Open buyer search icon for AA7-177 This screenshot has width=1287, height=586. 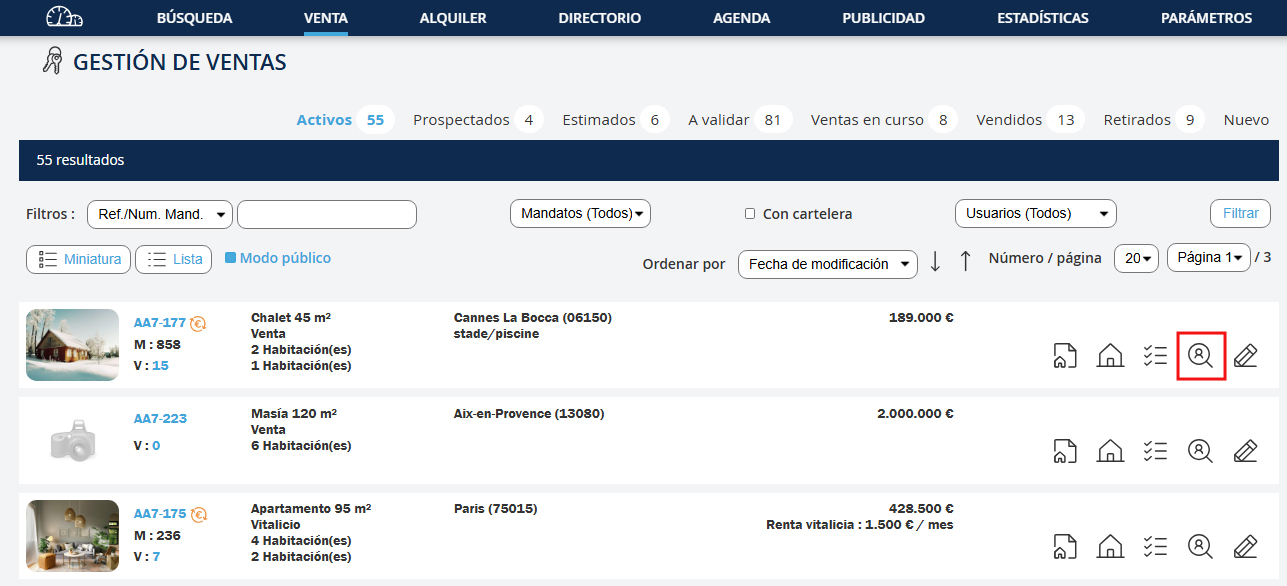click(x=1200, y=355)
